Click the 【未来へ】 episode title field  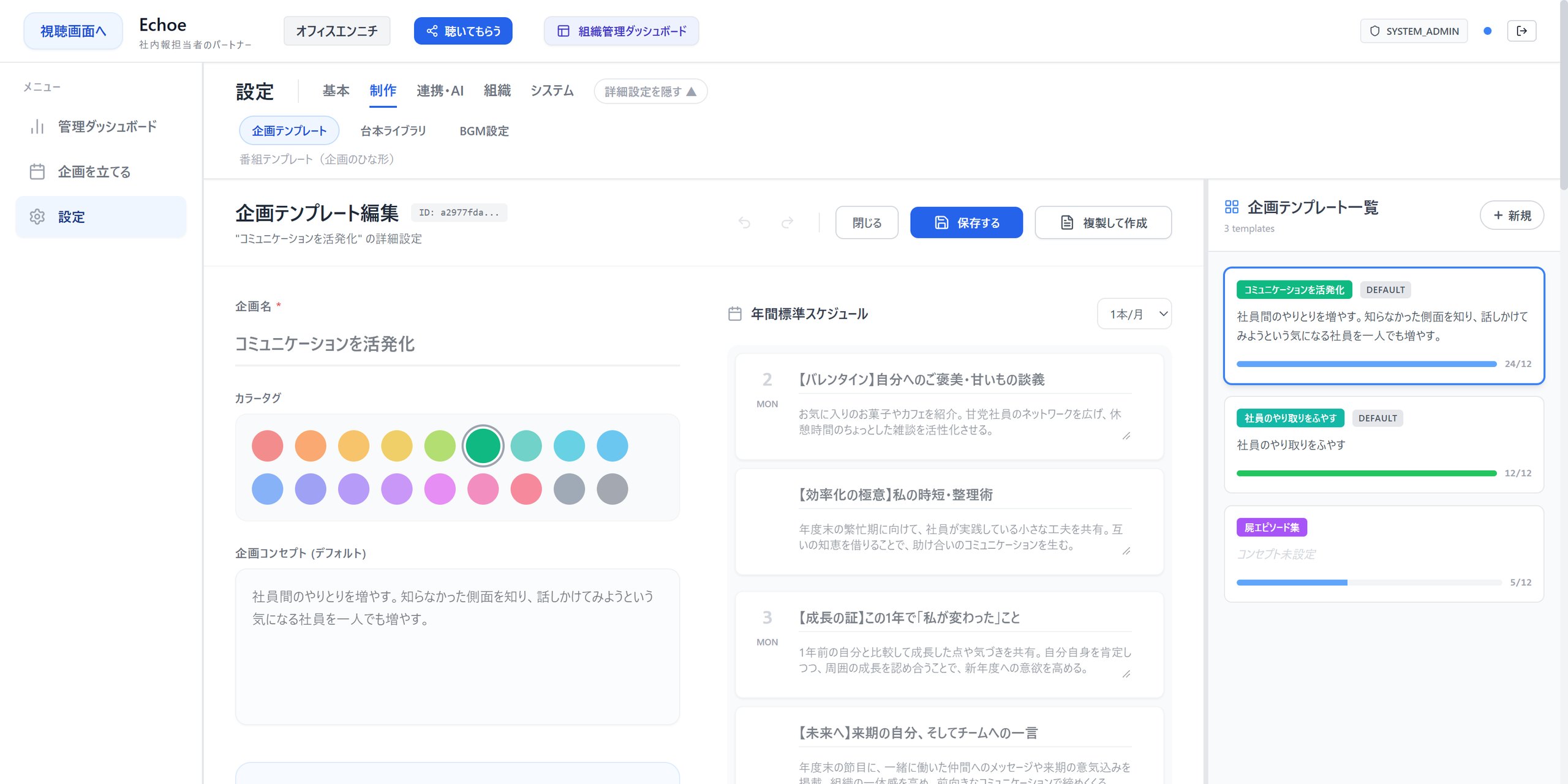965,733
